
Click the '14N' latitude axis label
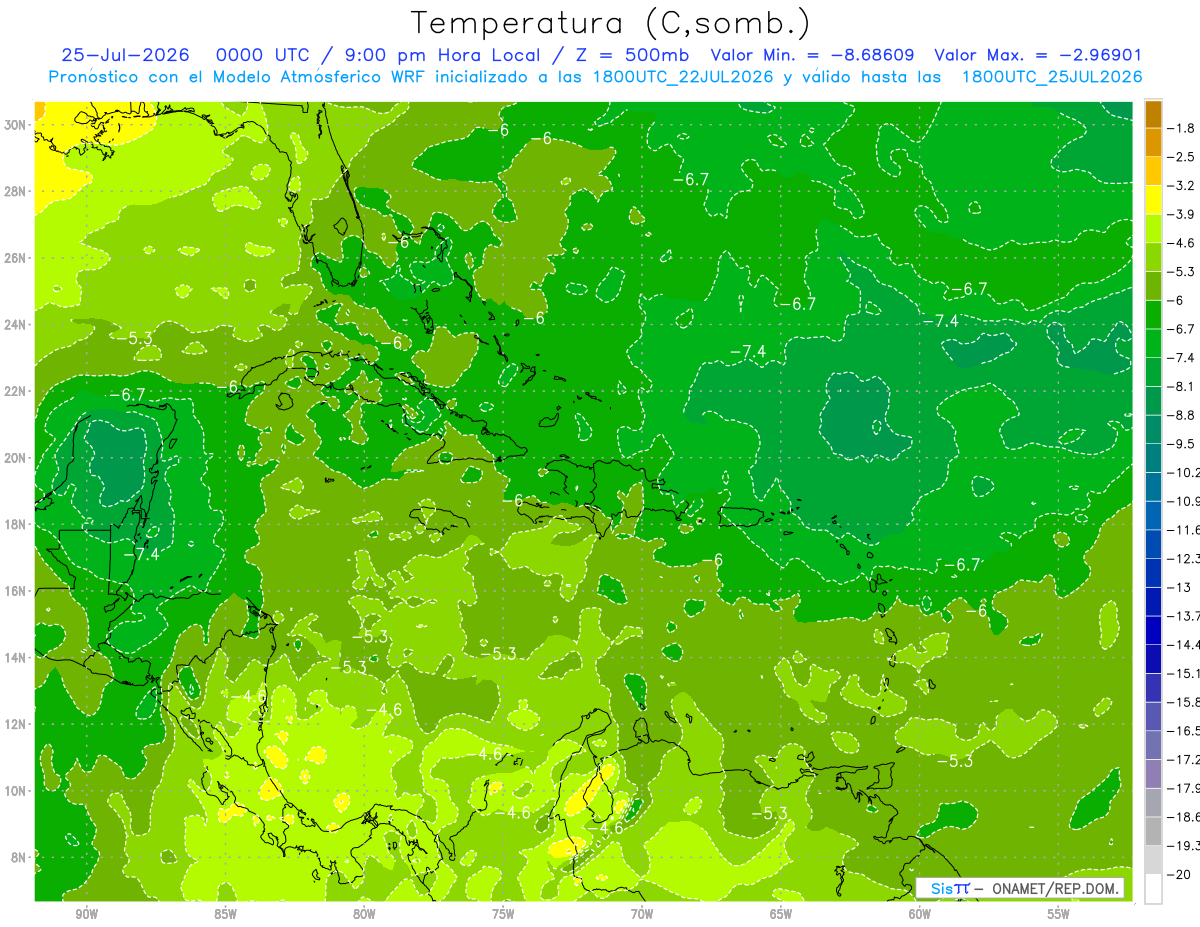tap(16, 658)
